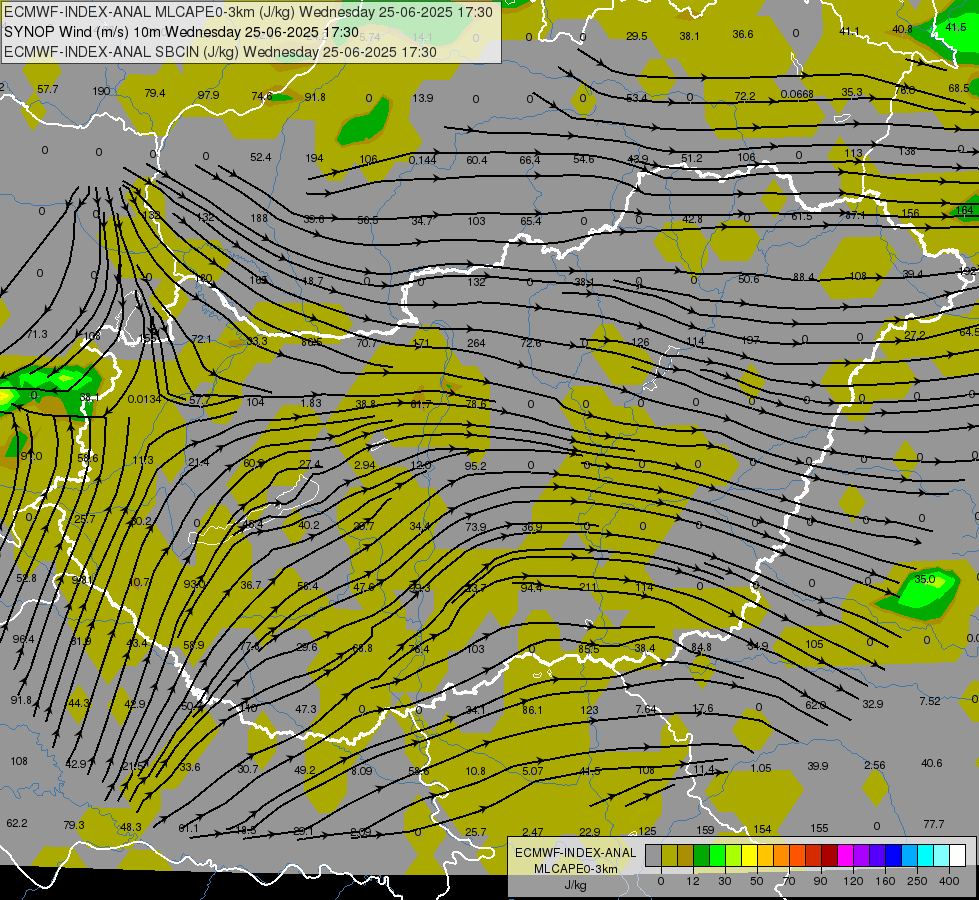Viewport: 979px width, 900px height.
Task: Click the gray swatch in the MLCAPE legend
Action: pyautogui.click(x=653, y=856)
